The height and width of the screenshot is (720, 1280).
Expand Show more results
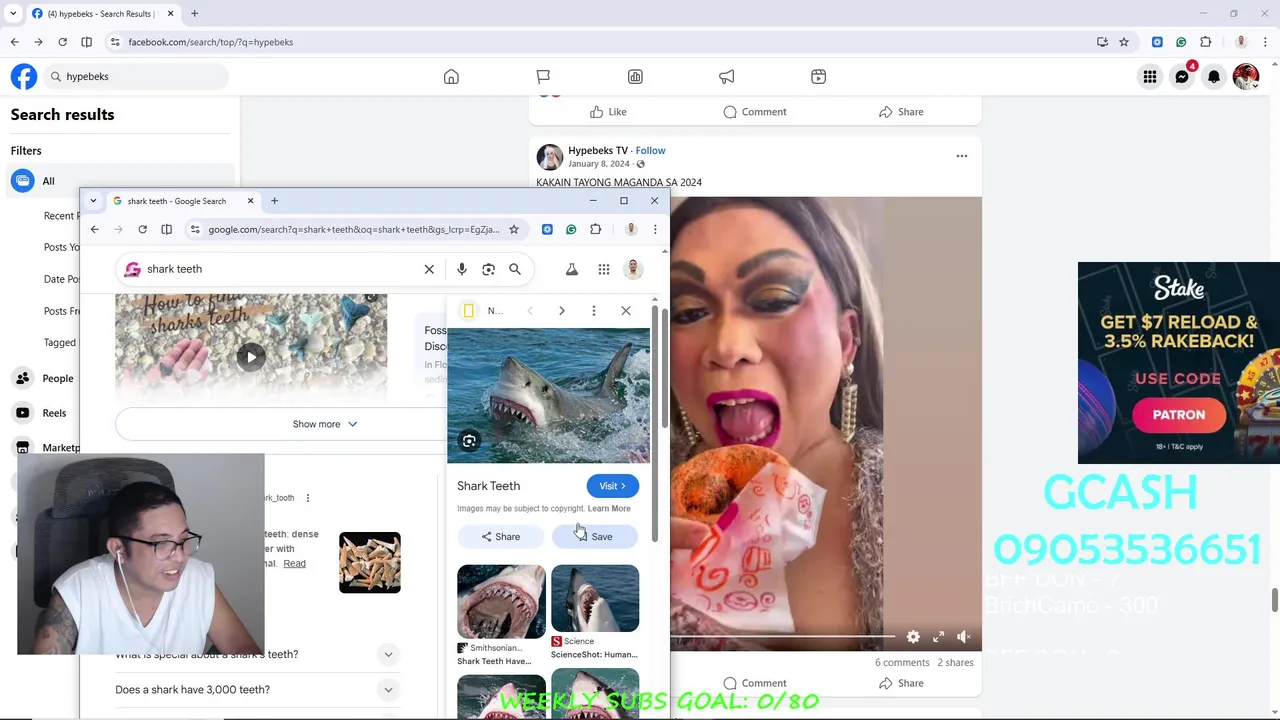pos(324,424)
